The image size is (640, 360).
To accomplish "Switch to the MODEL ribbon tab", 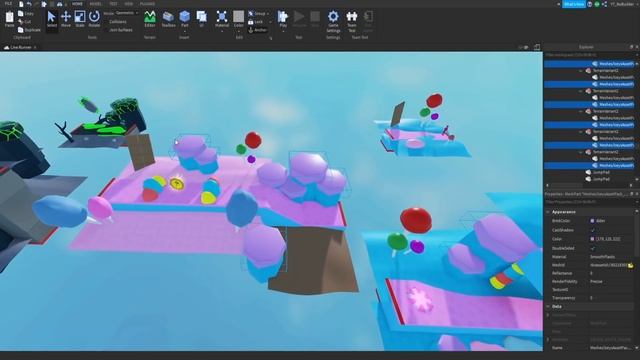I will point(95,4).
